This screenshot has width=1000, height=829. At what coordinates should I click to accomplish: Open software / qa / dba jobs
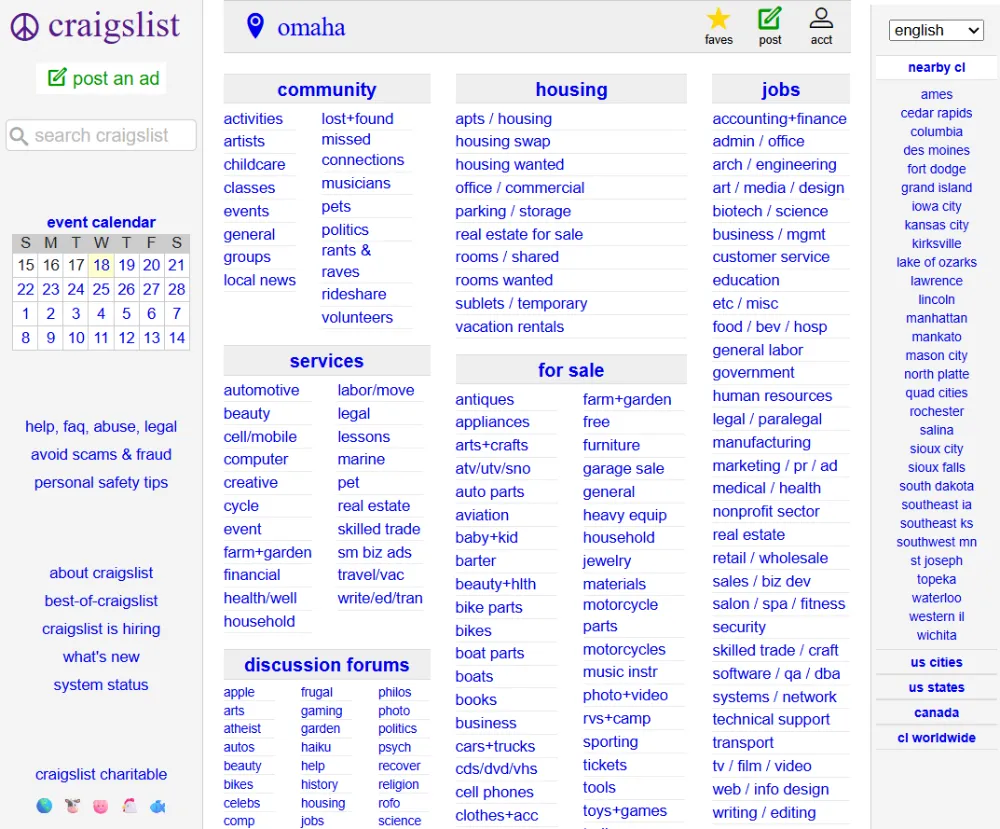[776, 673]
